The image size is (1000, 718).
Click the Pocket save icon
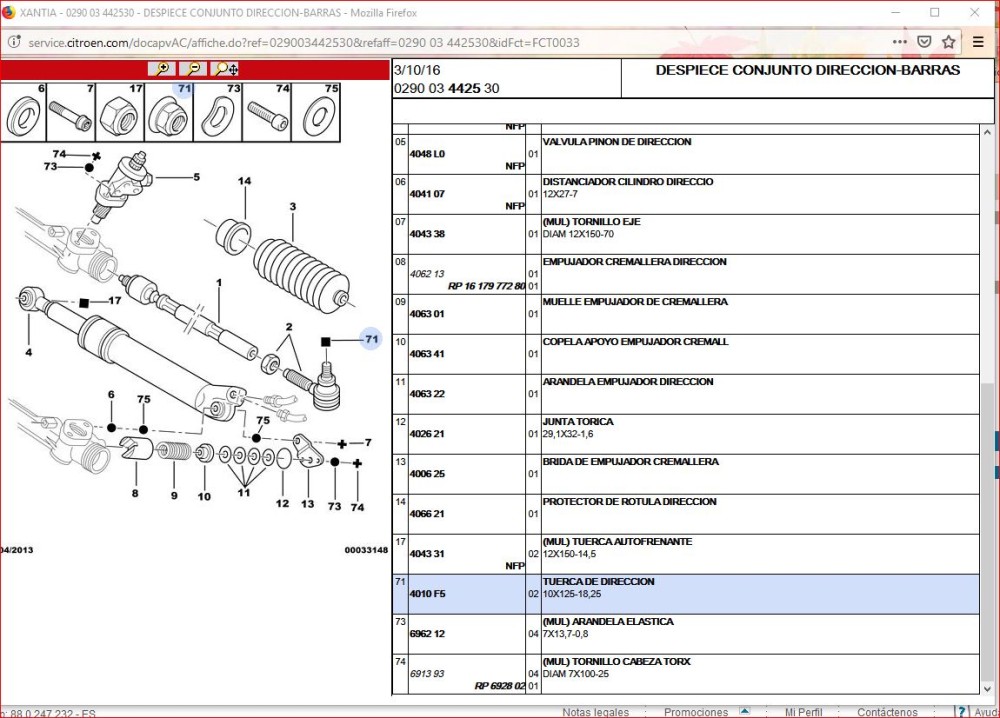click(924, 42)
